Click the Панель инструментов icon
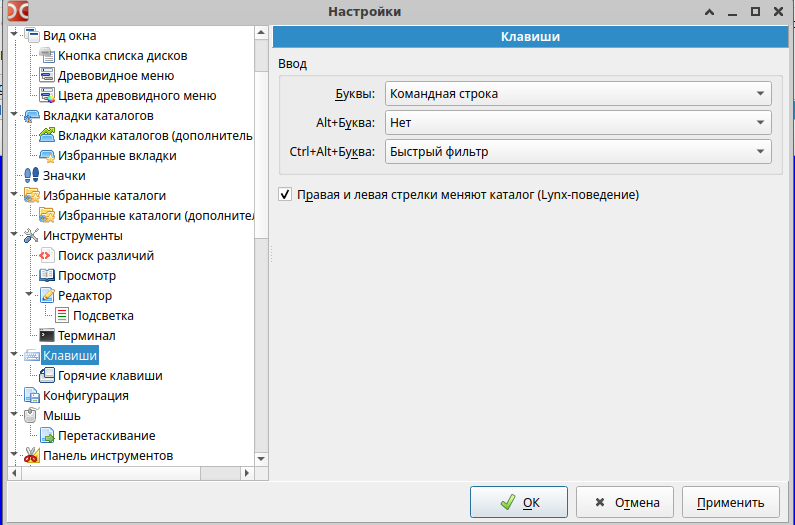This screenshot has width=795, height=525. click(31, 456)
